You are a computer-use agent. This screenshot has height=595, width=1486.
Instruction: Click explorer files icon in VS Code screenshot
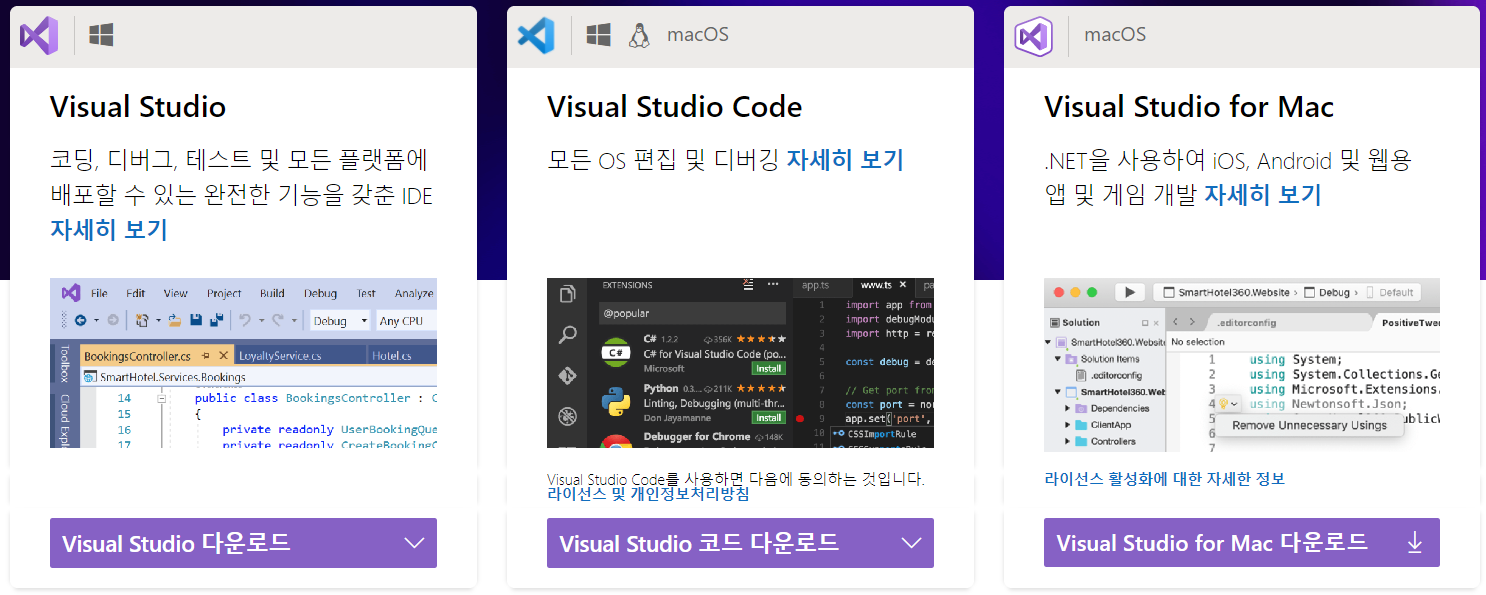pyautogui.click(x=567, y=294)
